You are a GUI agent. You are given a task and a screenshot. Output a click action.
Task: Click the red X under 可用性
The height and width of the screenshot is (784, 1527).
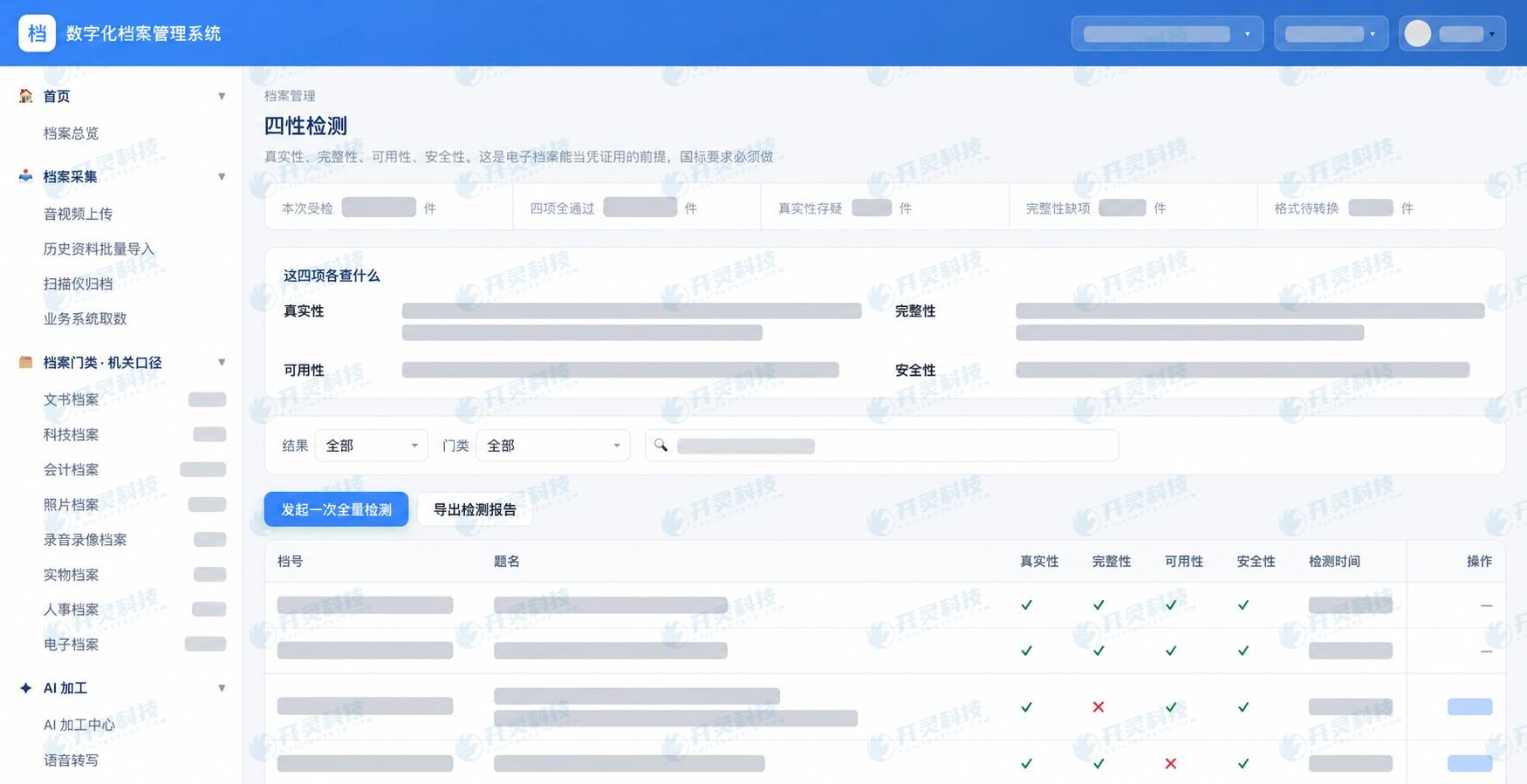pos(1171,764)
